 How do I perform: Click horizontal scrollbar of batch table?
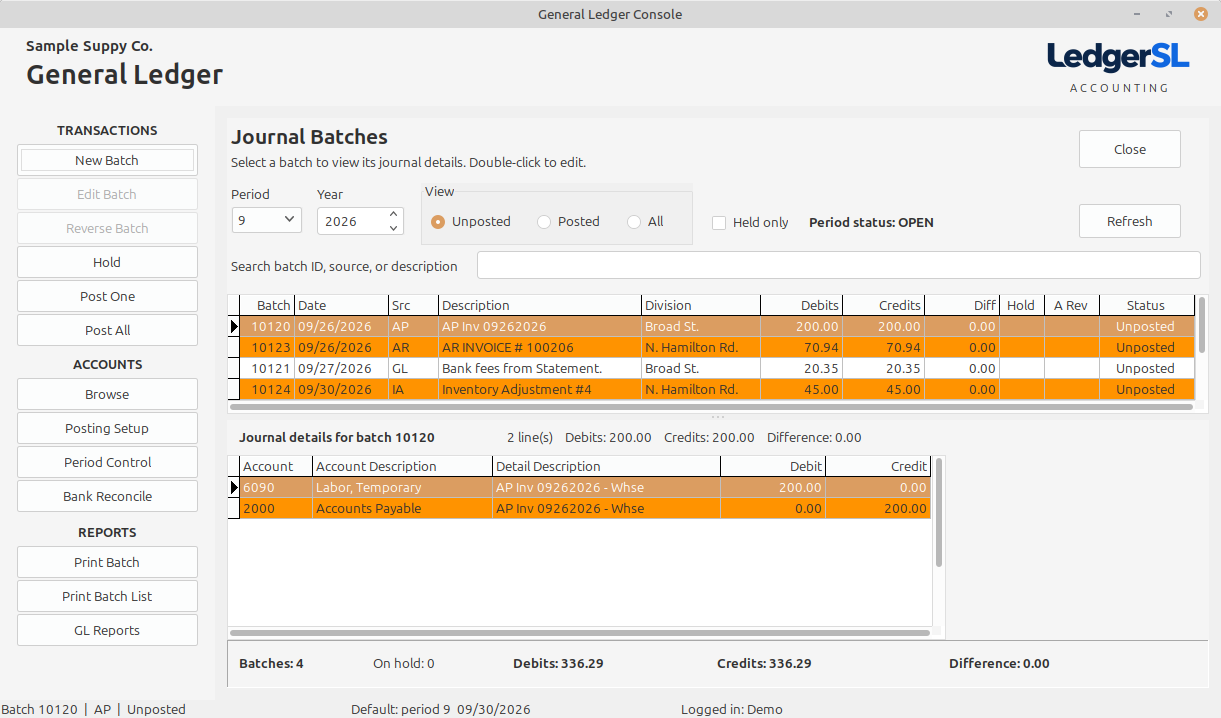[x=711, y=407]
